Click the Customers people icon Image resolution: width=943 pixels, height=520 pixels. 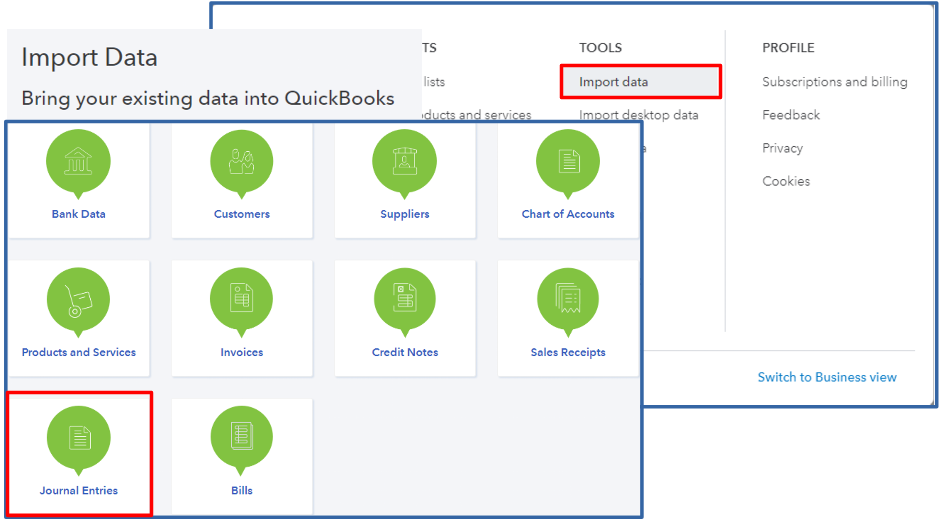point(242,161)
